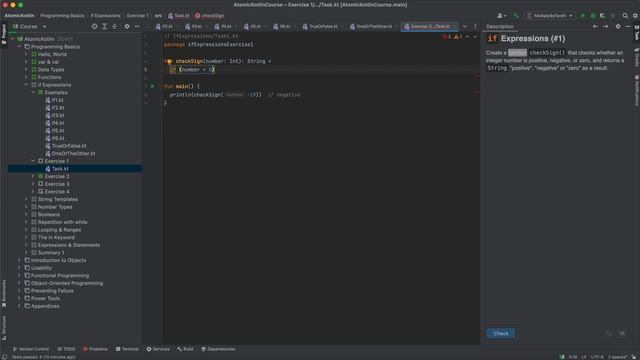The width and height of the screenshot is (640, 360).
Task: Select String Templates lesson
Action: [58, 200]
